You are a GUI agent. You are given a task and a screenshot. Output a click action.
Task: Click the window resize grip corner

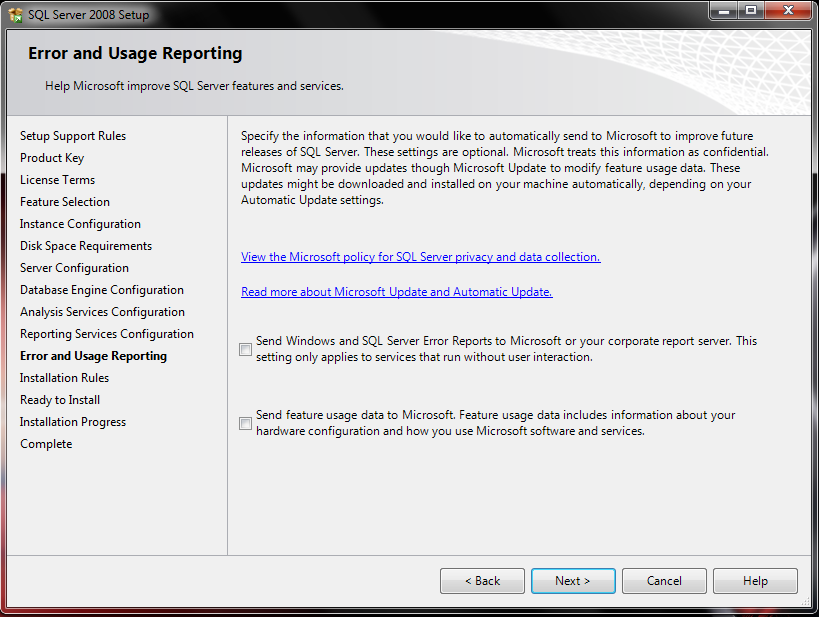pos(806,602)
